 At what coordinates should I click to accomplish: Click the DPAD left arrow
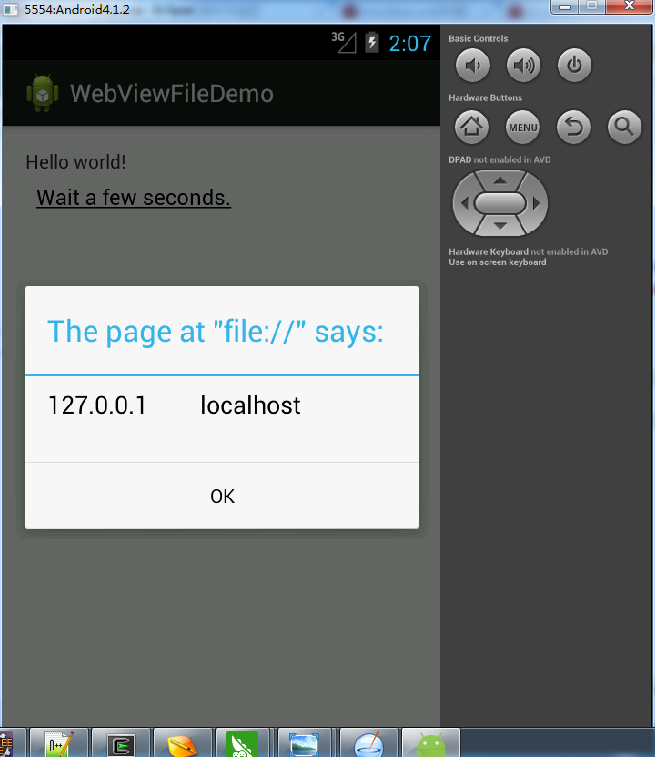pyautogui.click(x=464, y=203)
